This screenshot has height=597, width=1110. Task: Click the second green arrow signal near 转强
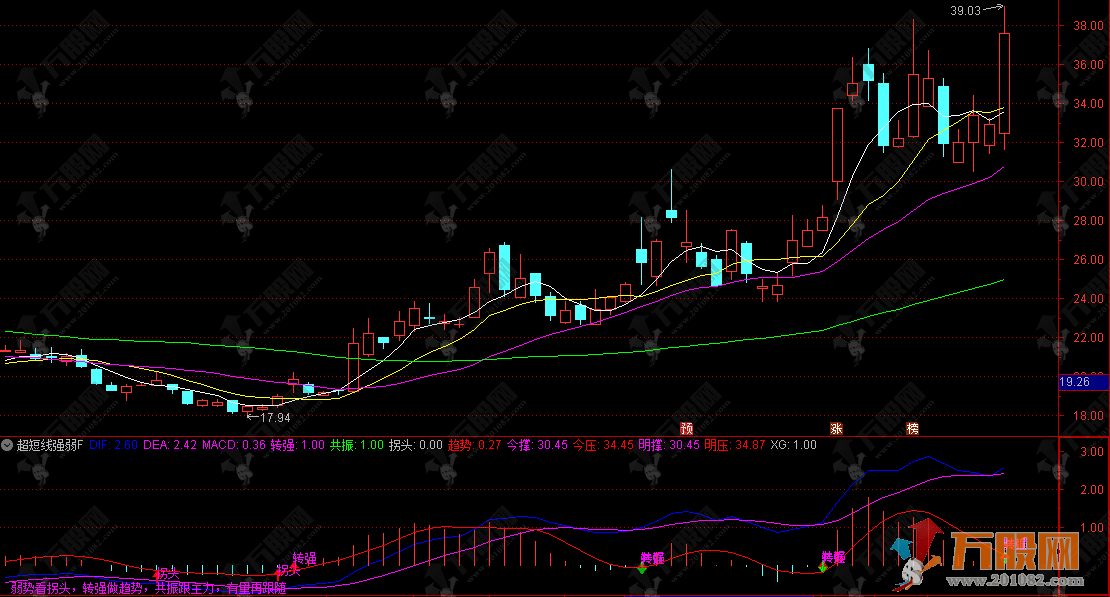click(x=823, y=567)
